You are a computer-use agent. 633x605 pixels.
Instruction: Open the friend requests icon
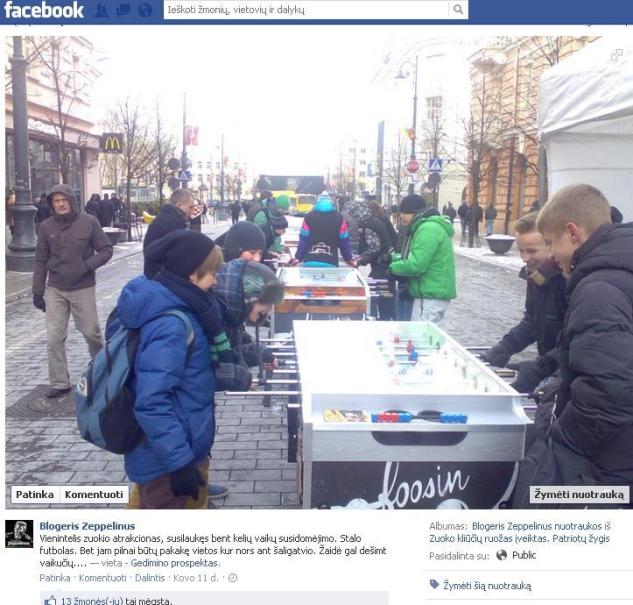pyautogui.click(x=101, y=10)
